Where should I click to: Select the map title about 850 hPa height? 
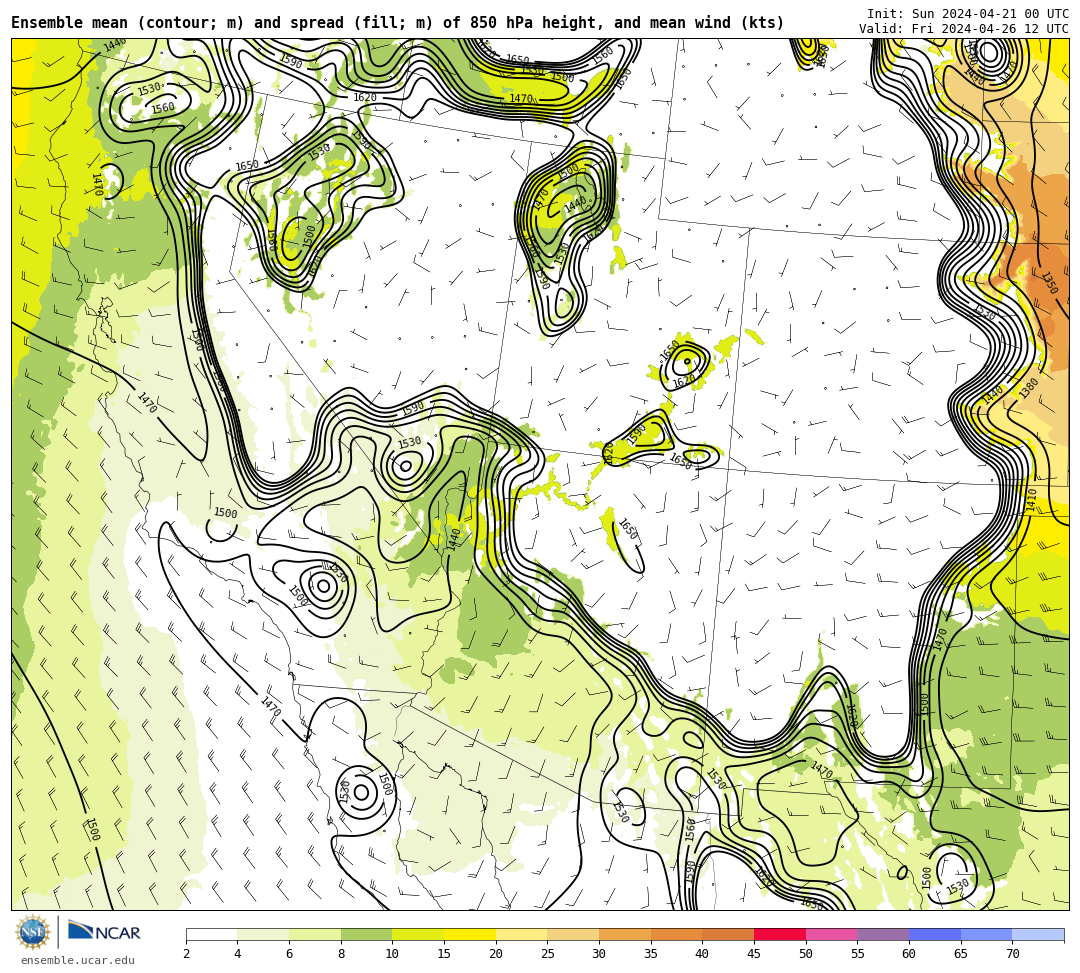pyautogui.click(x=397, y=23)
